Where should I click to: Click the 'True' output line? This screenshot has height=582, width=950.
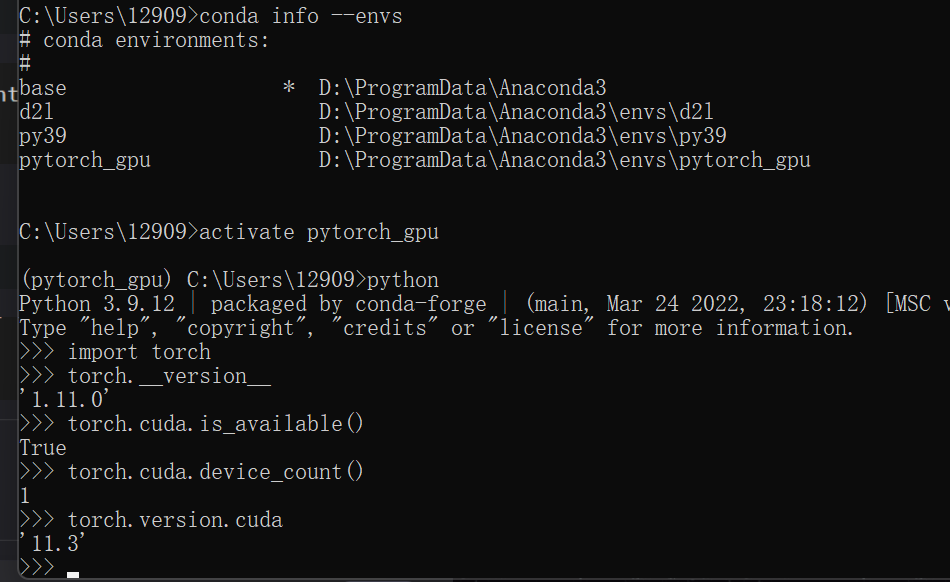coord(43,448)
